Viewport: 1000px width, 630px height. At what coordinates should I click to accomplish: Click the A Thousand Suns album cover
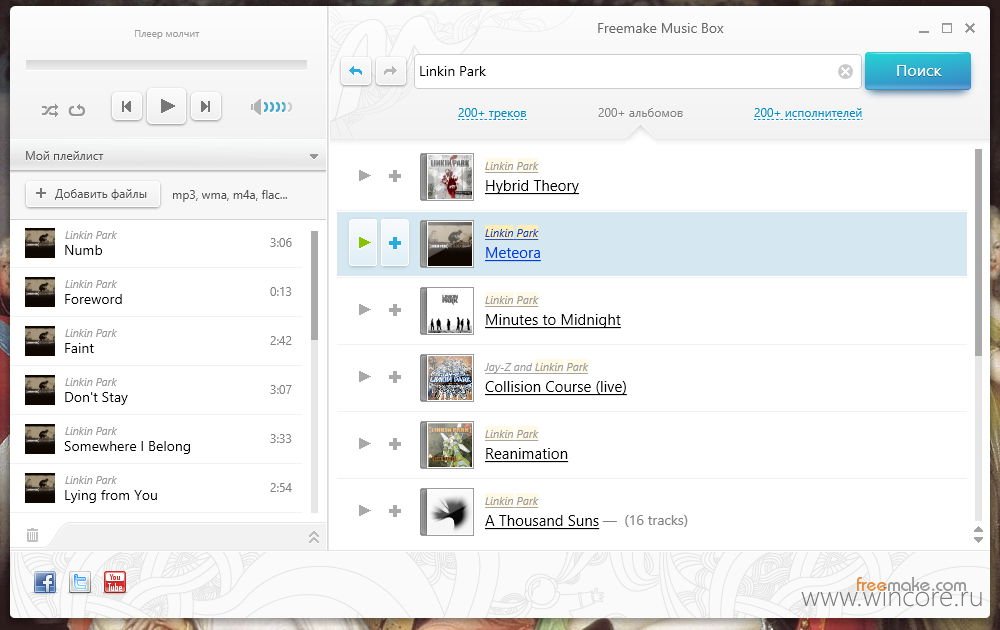click(x=447, y=511)
